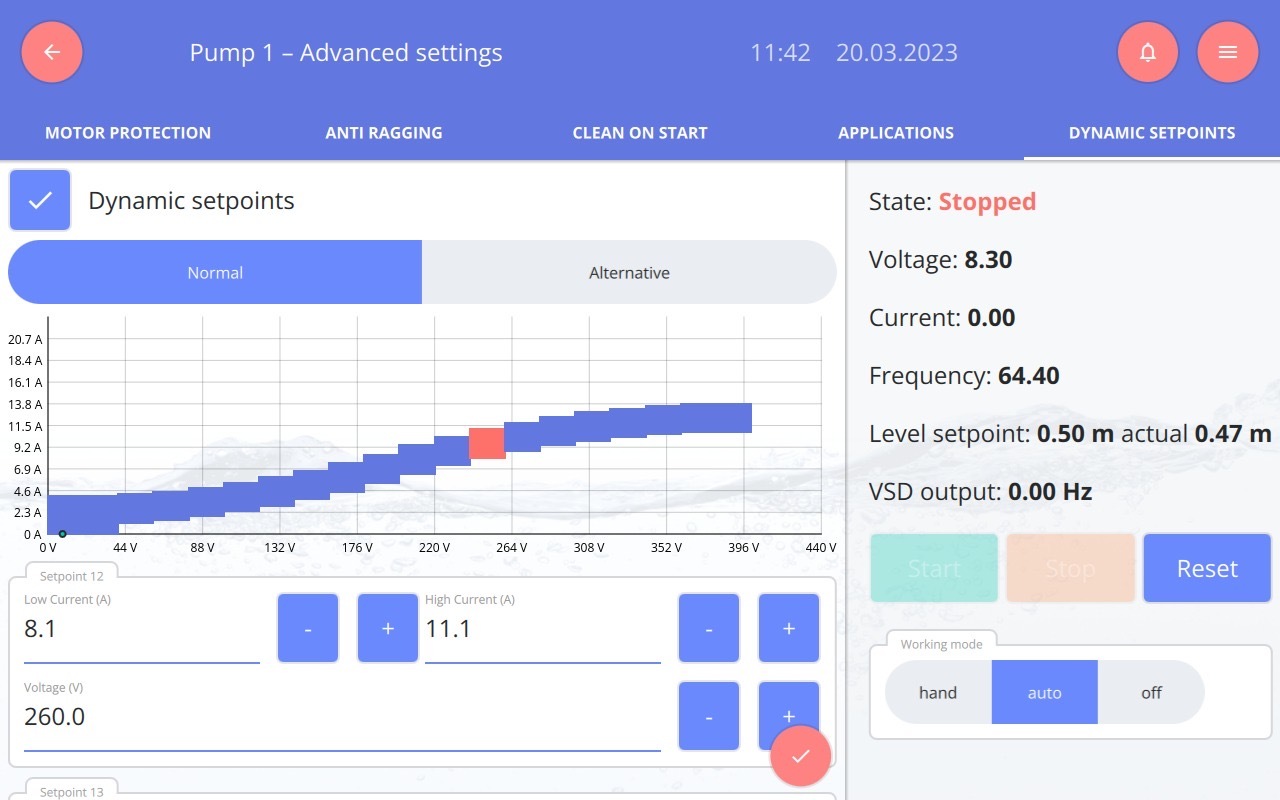Decrease High Current with minus button

point(709,628)
